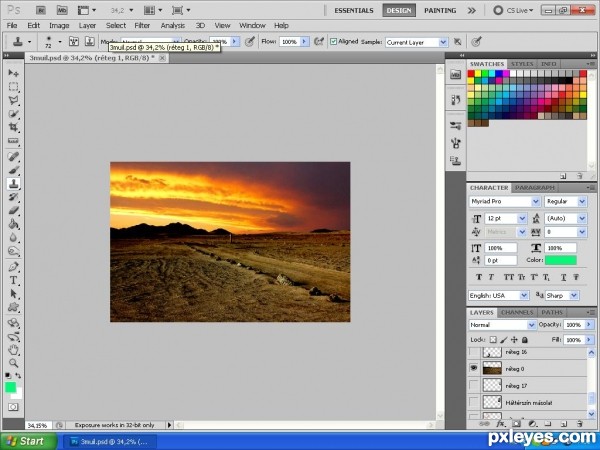Switch to the Styles tab
The height and width of the screenshot is (450, 600).
(522, 64)
